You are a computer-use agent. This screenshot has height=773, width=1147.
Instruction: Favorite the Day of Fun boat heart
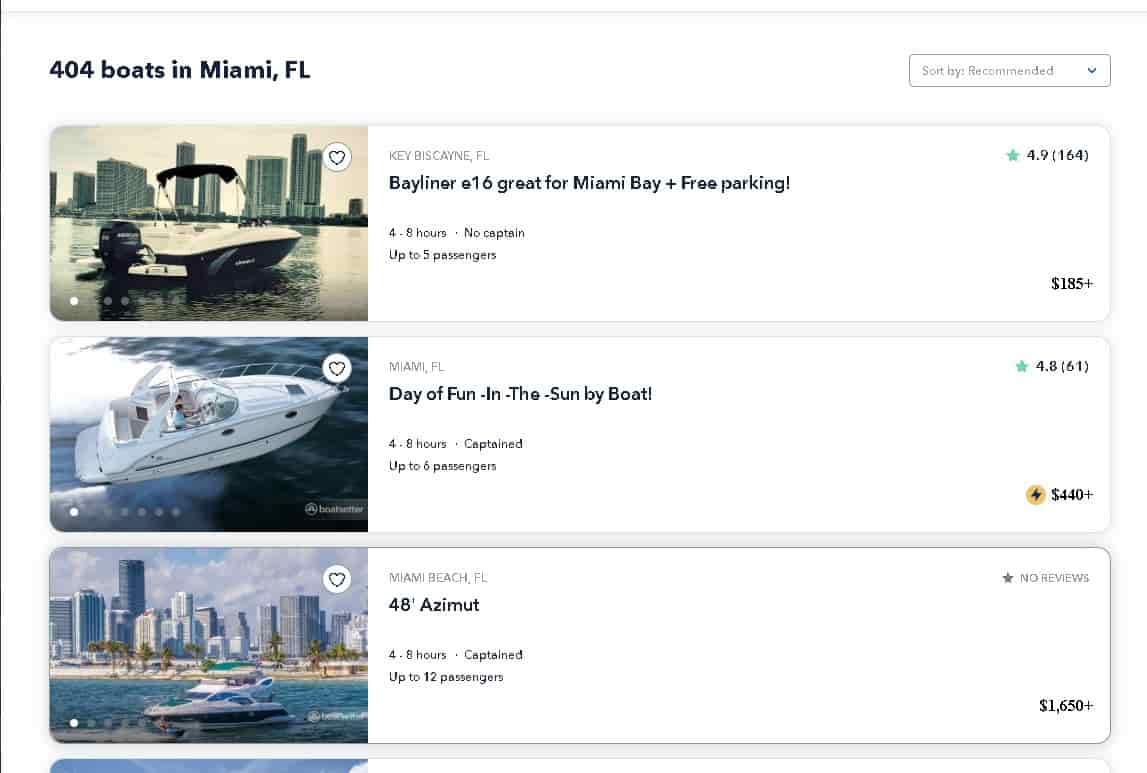click(x=337, y=368)
